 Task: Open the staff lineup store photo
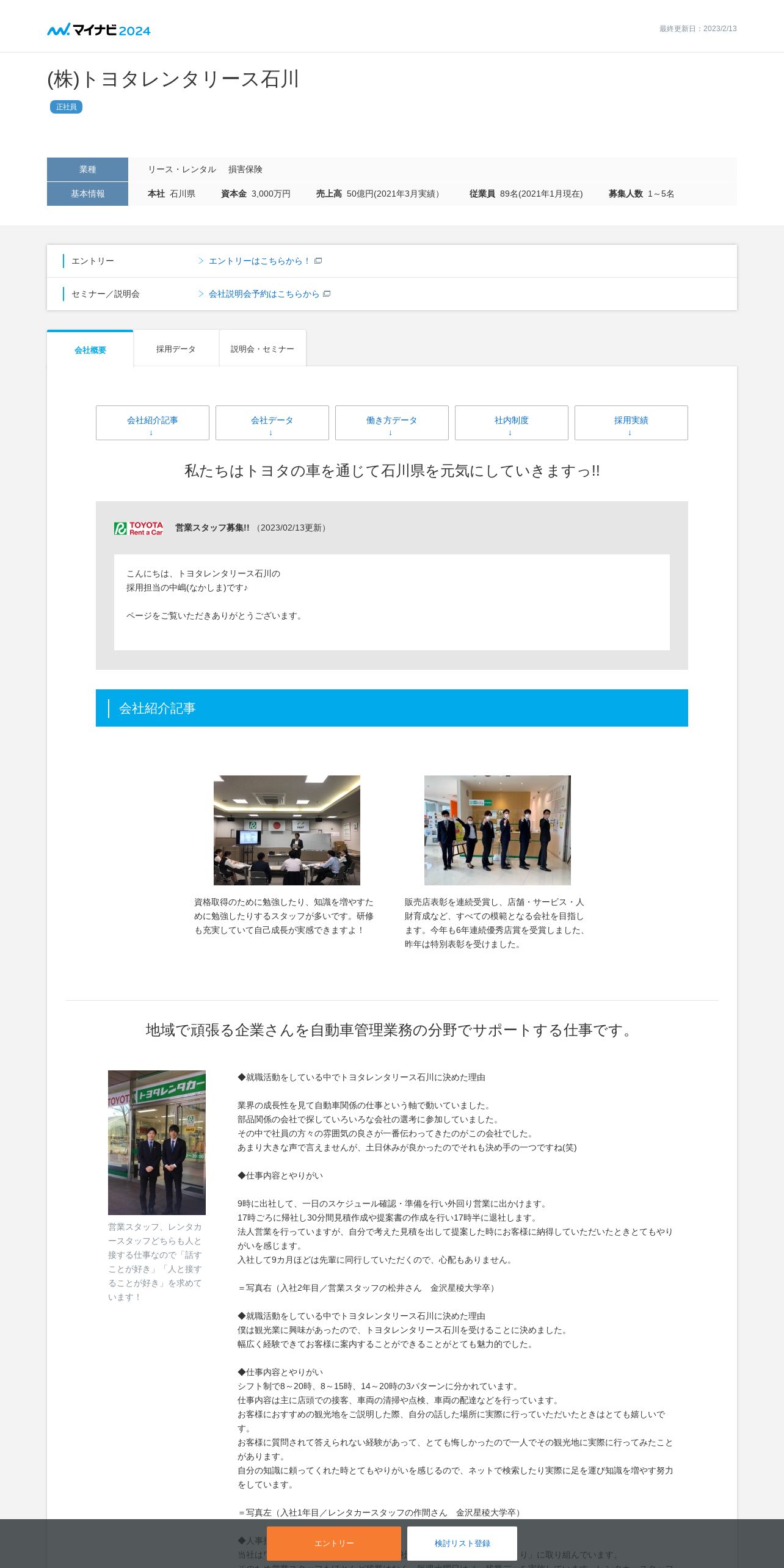[498, 830]
